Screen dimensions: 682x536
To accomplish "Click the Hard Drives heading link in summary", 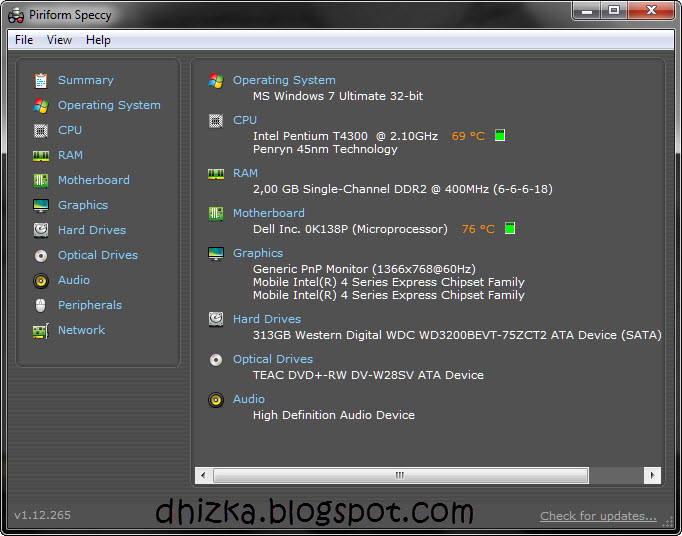I will click(267, 319).
